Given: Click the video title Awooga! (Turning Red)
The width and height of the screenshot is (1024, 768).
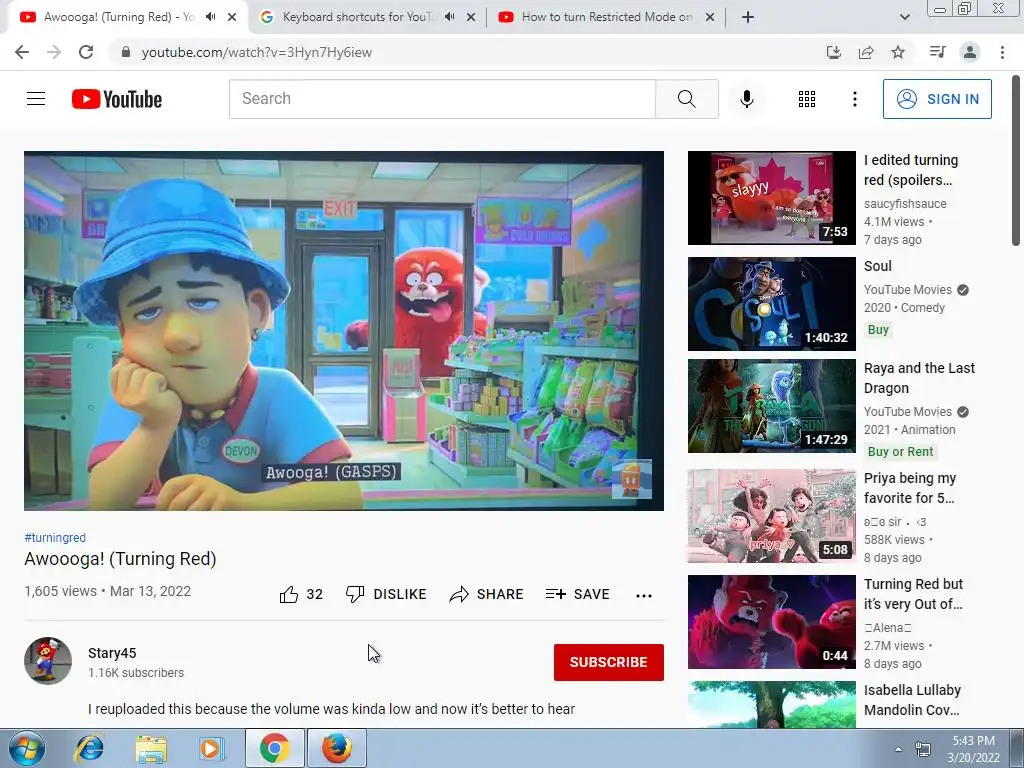Looking at the screenshot, I should coord(120,559).
